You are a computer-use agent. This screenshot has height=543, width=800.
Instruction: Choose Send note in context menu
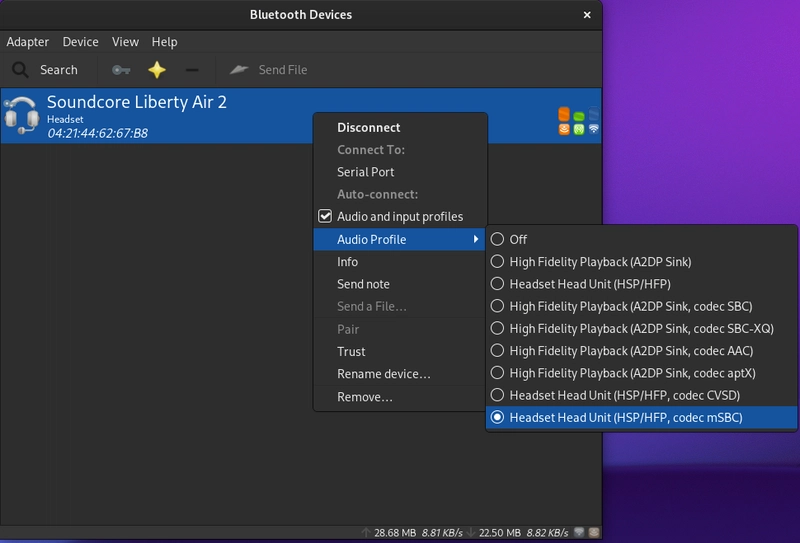click(400, 284)
